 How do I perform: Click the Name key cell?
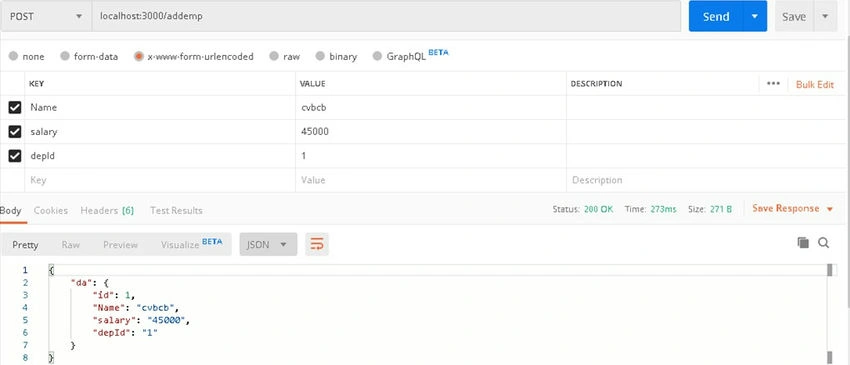pos(160,107)
